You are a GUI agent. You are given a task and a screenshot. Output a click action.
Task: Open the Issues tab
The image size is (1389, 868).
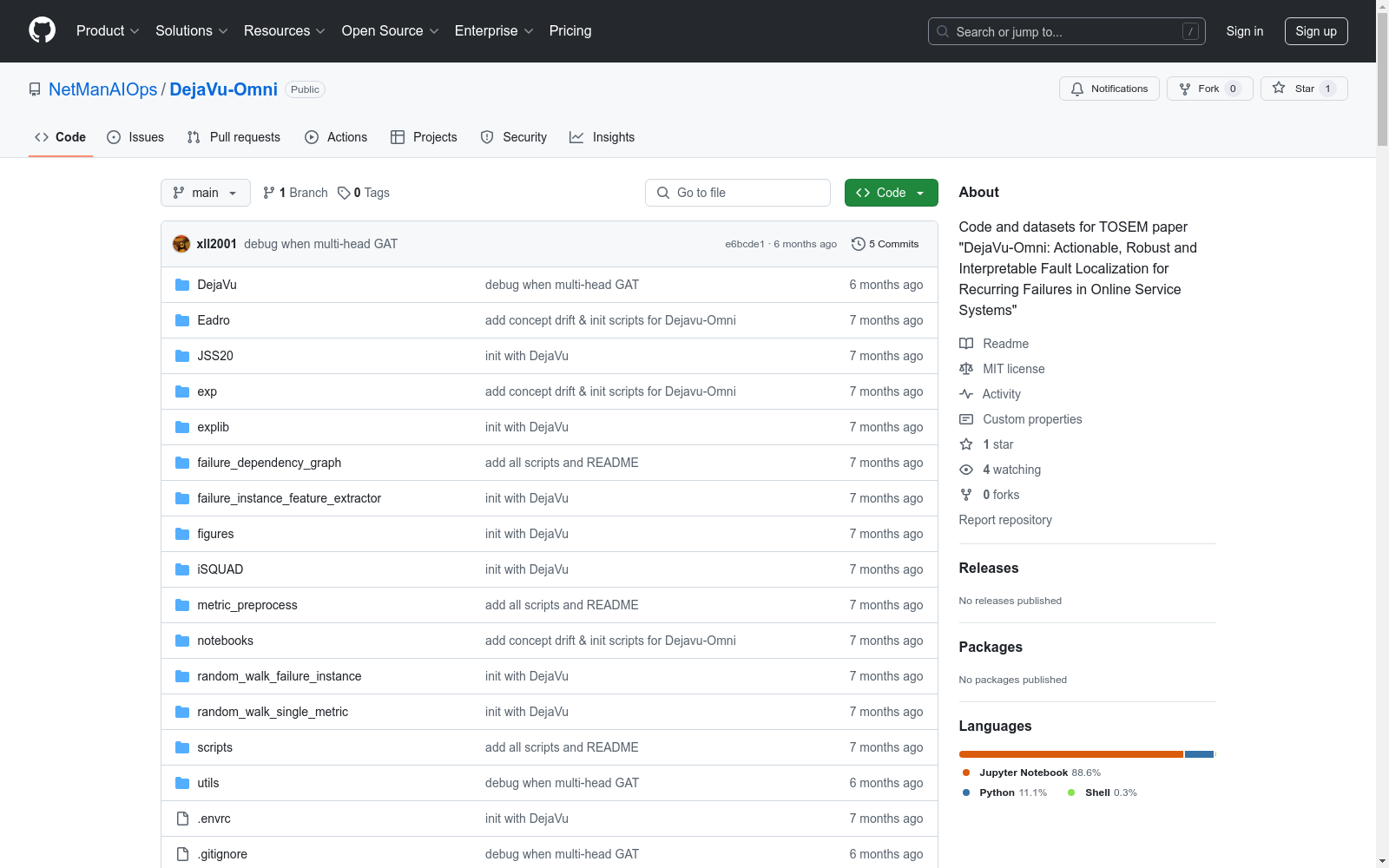tap(135, 137)
